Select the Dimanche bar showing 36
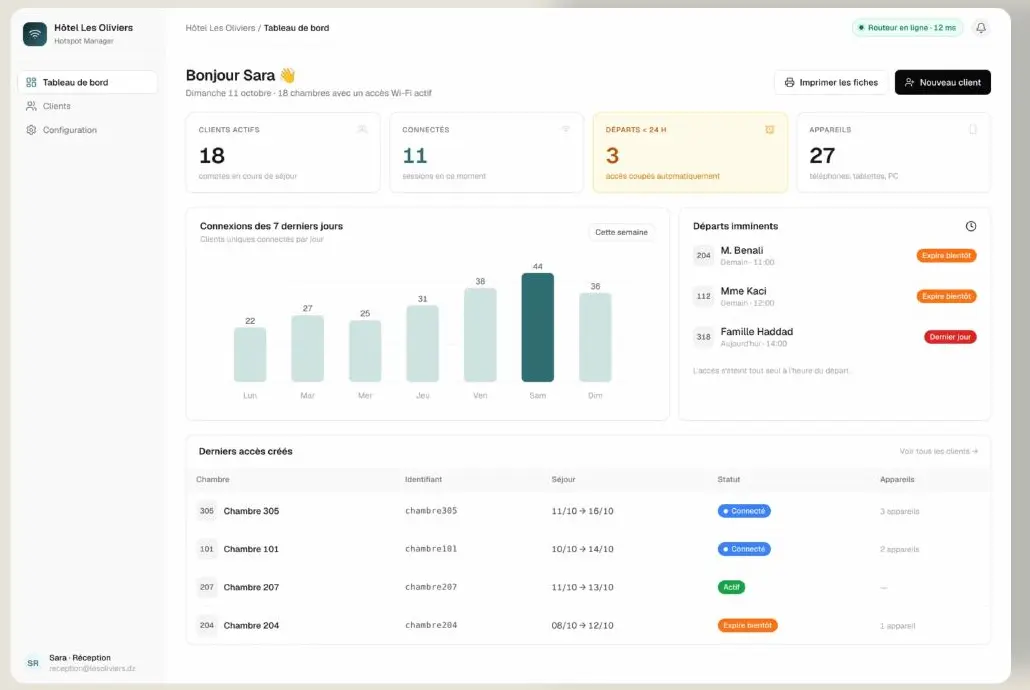Viewport: 1030px width, 690px height. tap(595, 337)
